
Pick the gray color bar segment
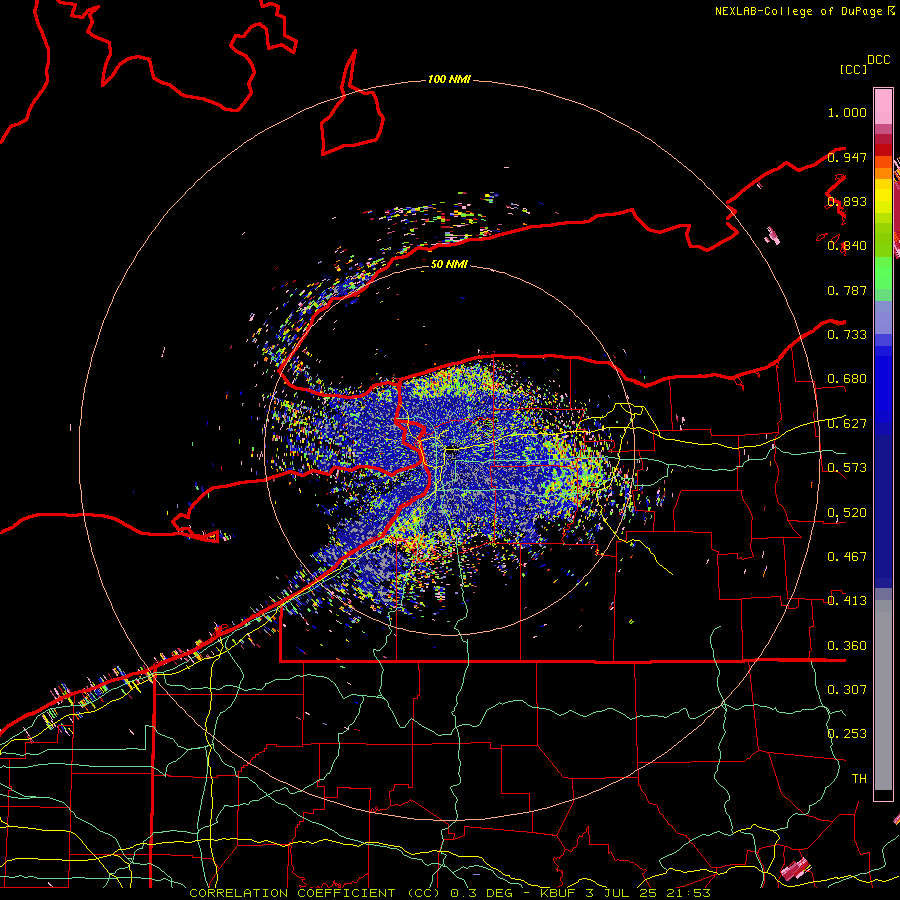click(883, 695)
